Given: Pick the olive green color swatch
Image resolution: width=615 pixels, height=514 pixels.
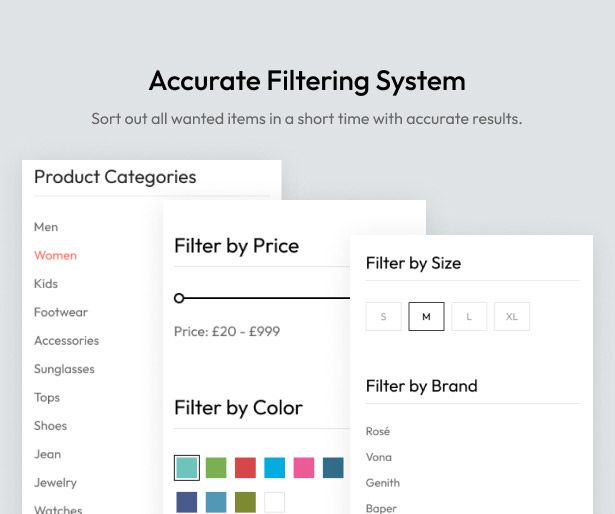Looking at the screenshot, I should pos(245,502).
